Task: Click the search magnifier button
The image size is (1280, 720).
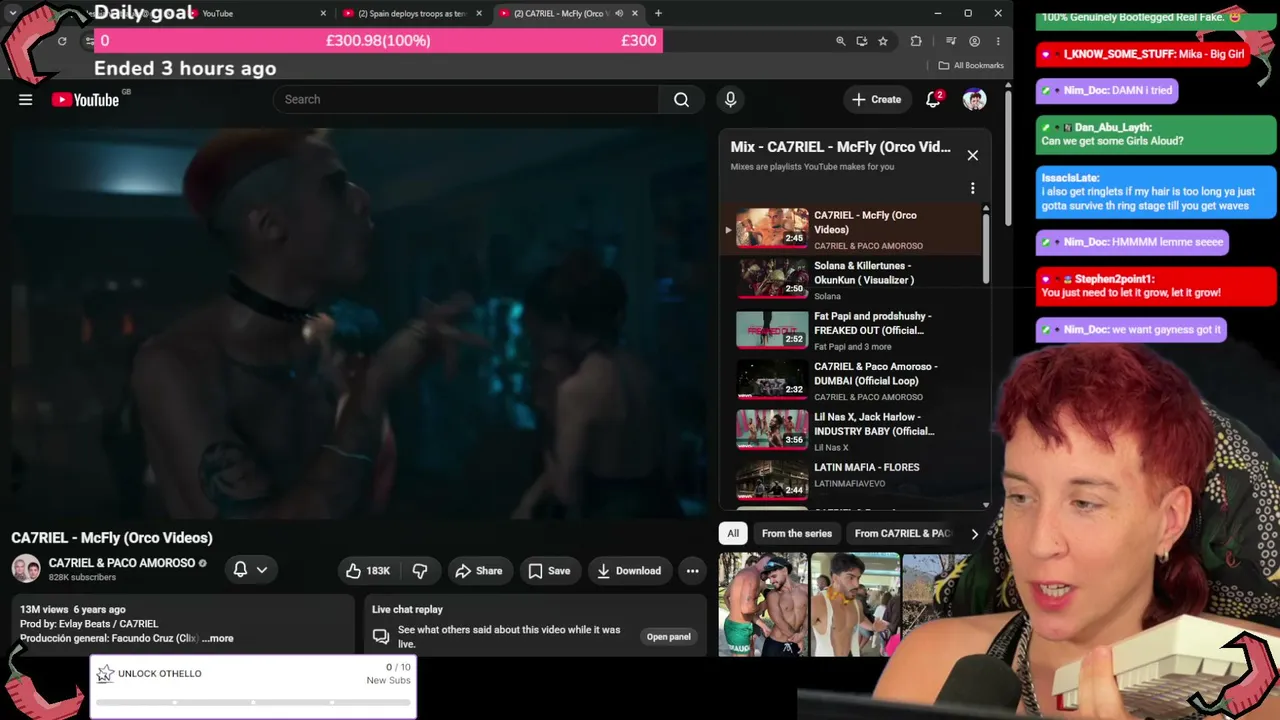Action: point(681,99)
